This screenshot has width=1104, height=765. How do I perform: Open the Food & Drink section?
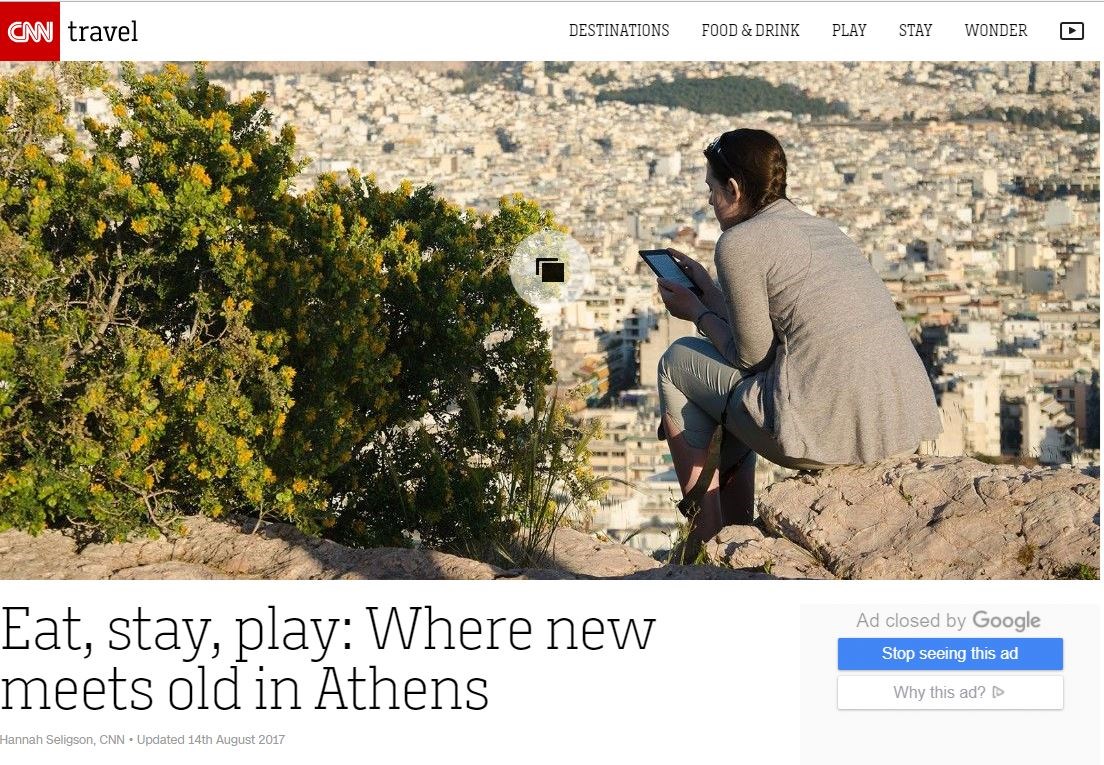[x=751, y=31]
